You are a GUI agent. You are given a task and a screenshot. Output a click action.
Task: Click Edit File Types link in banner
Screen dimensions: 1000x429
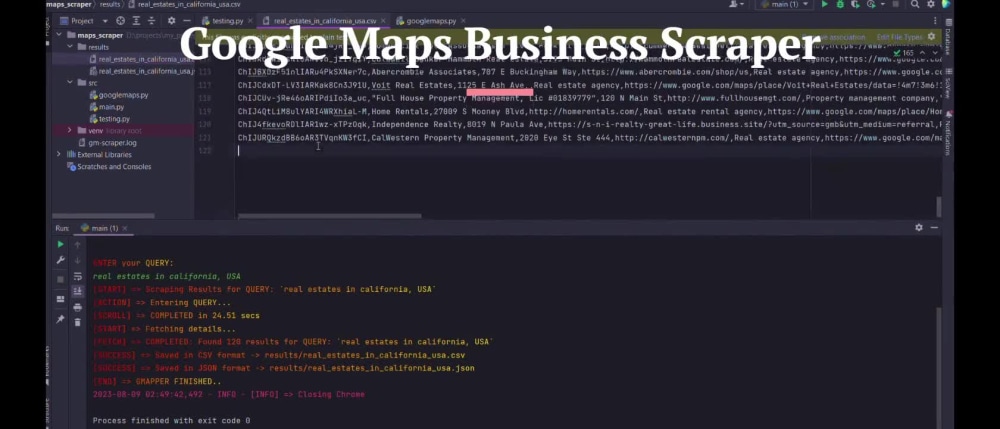[899, 37]
